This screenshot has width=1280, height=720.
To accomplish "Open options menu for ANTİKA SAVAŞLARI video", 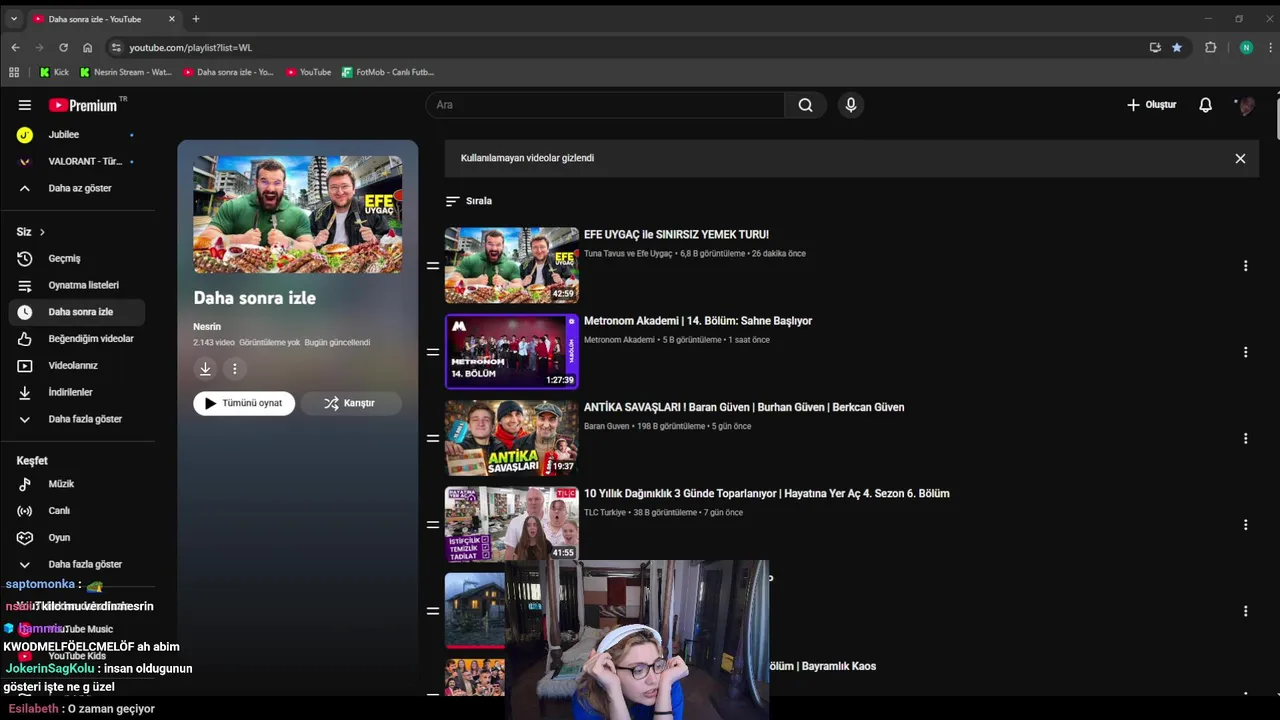I will click(x=1245, y=438).
